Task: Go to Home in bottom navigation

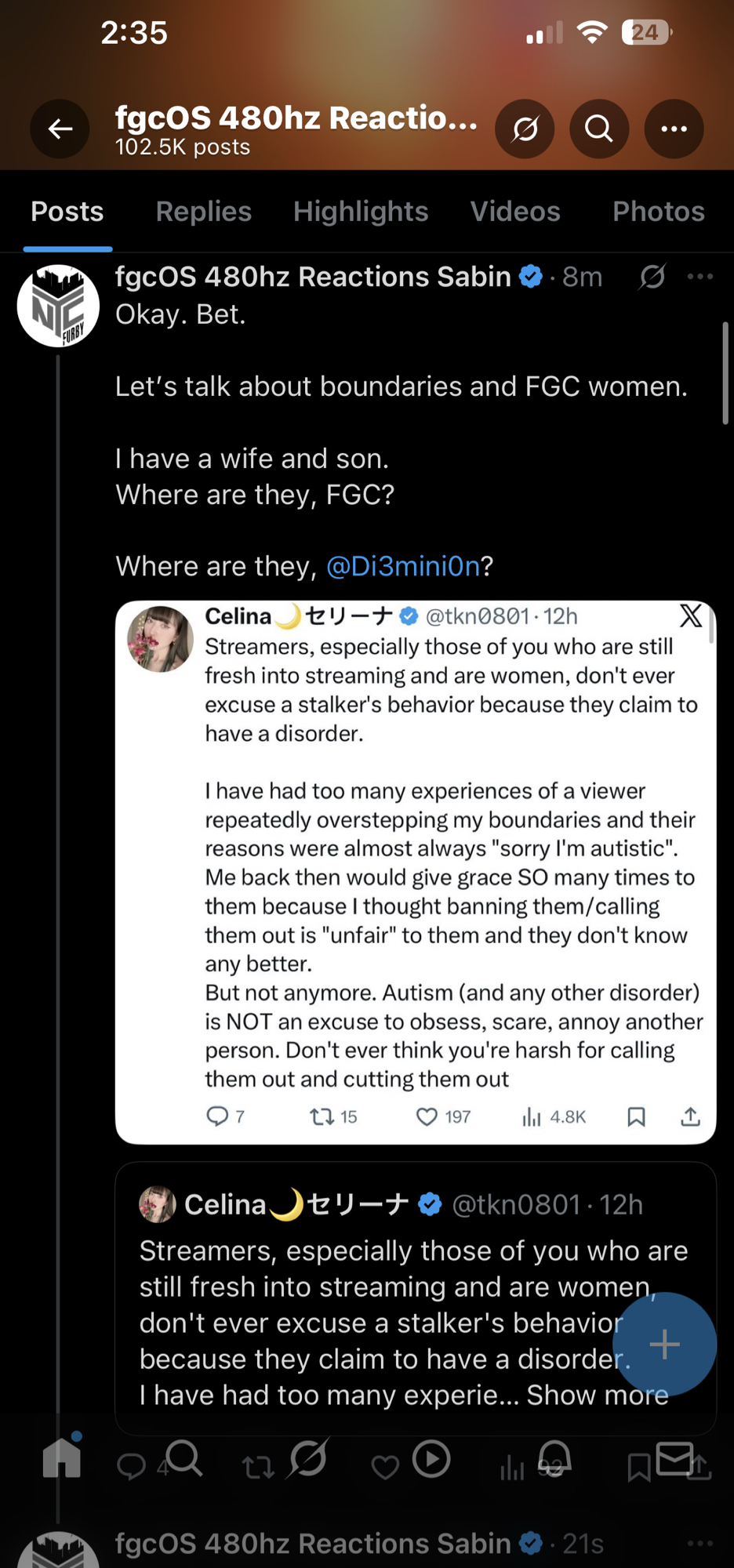Action: point(62,1459)
